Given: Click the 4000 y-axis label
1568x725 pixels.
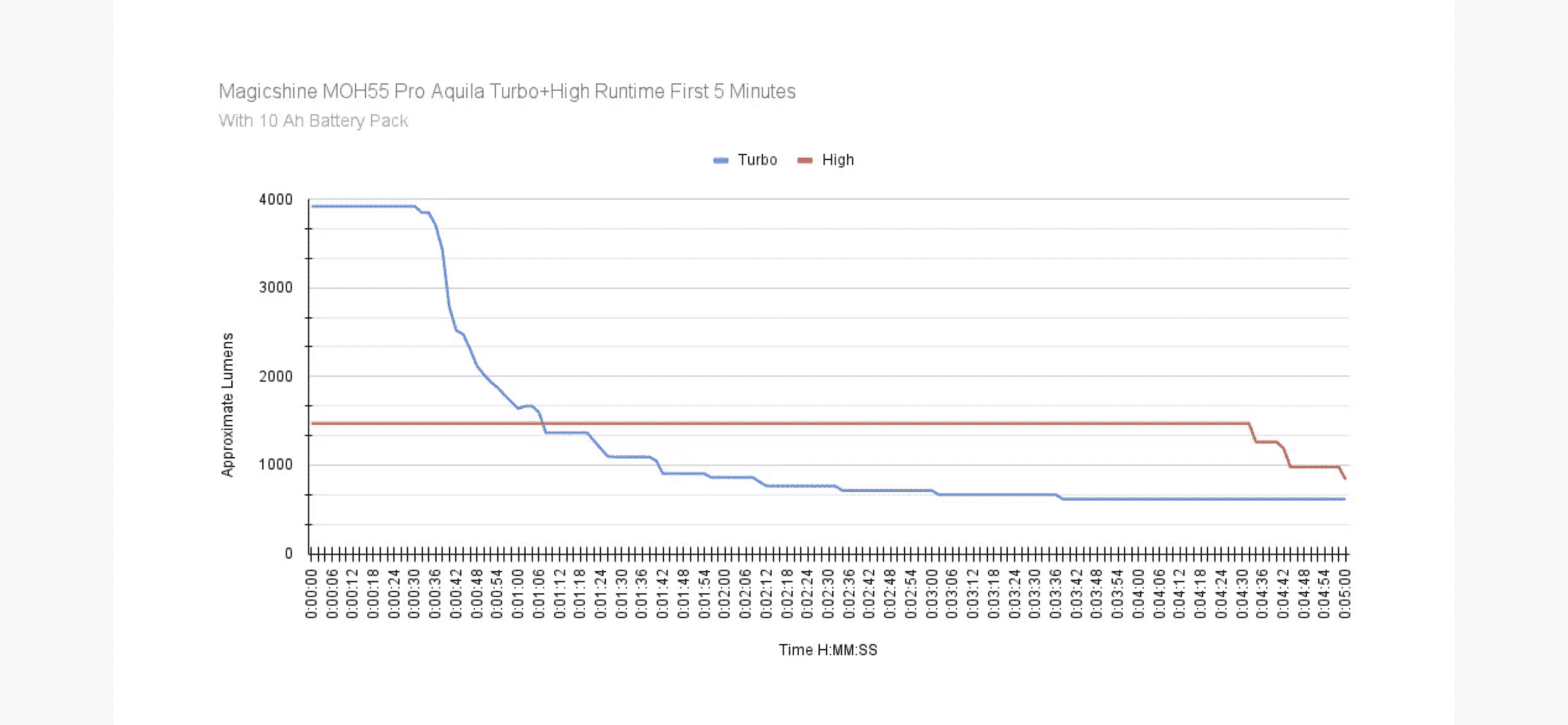Looking at the screenshot, I should (x=276, y=199).
